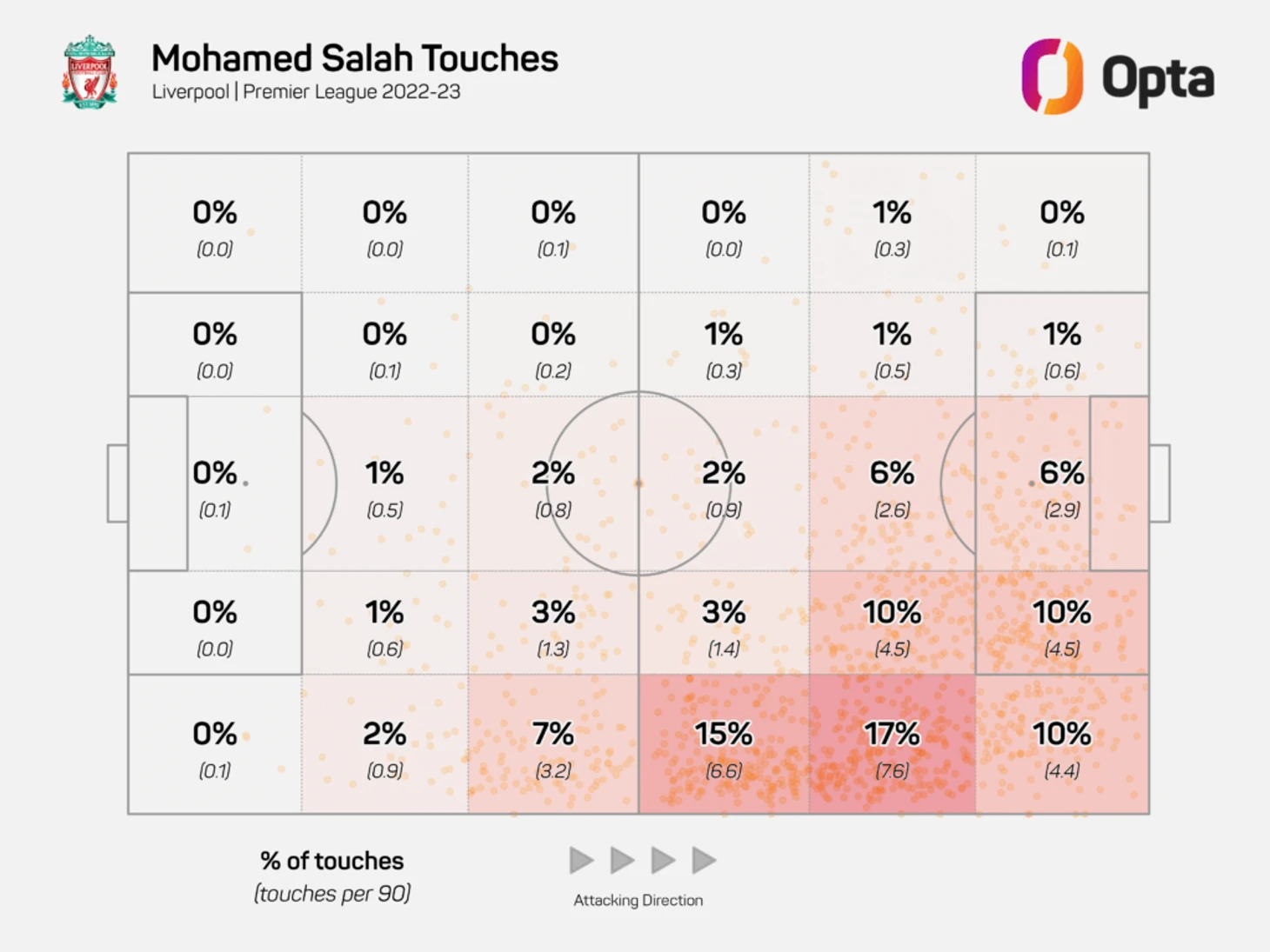Select the 3% (1.3) zone
The width and height of the screenshot is (1270, 952).
tap(553, 622)
